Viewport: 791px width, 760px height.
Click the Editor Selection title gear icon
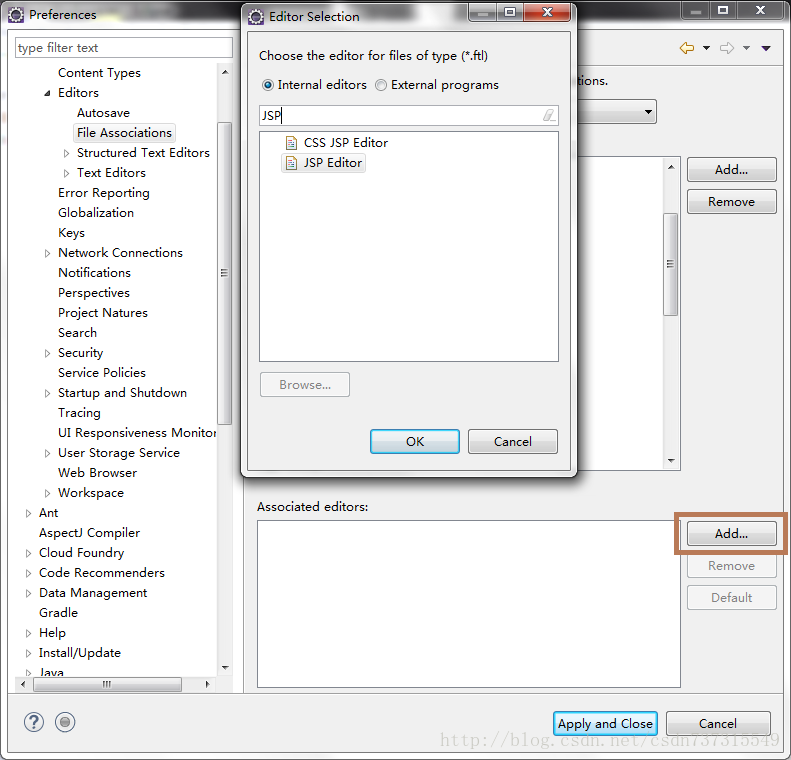(x=256, y=17)
